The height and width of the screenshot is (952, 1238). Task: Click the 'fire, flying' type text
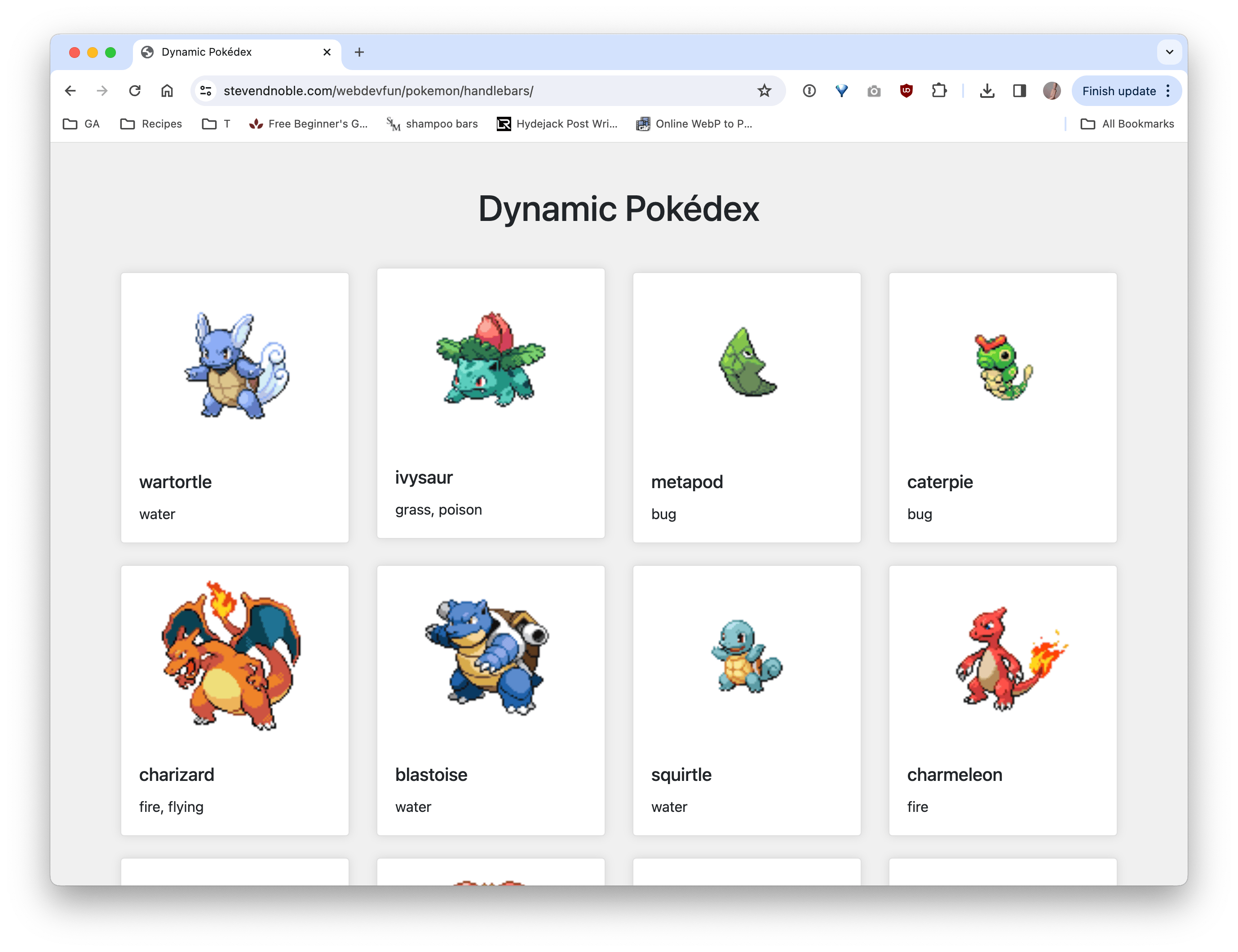click(x=171, y=807)
